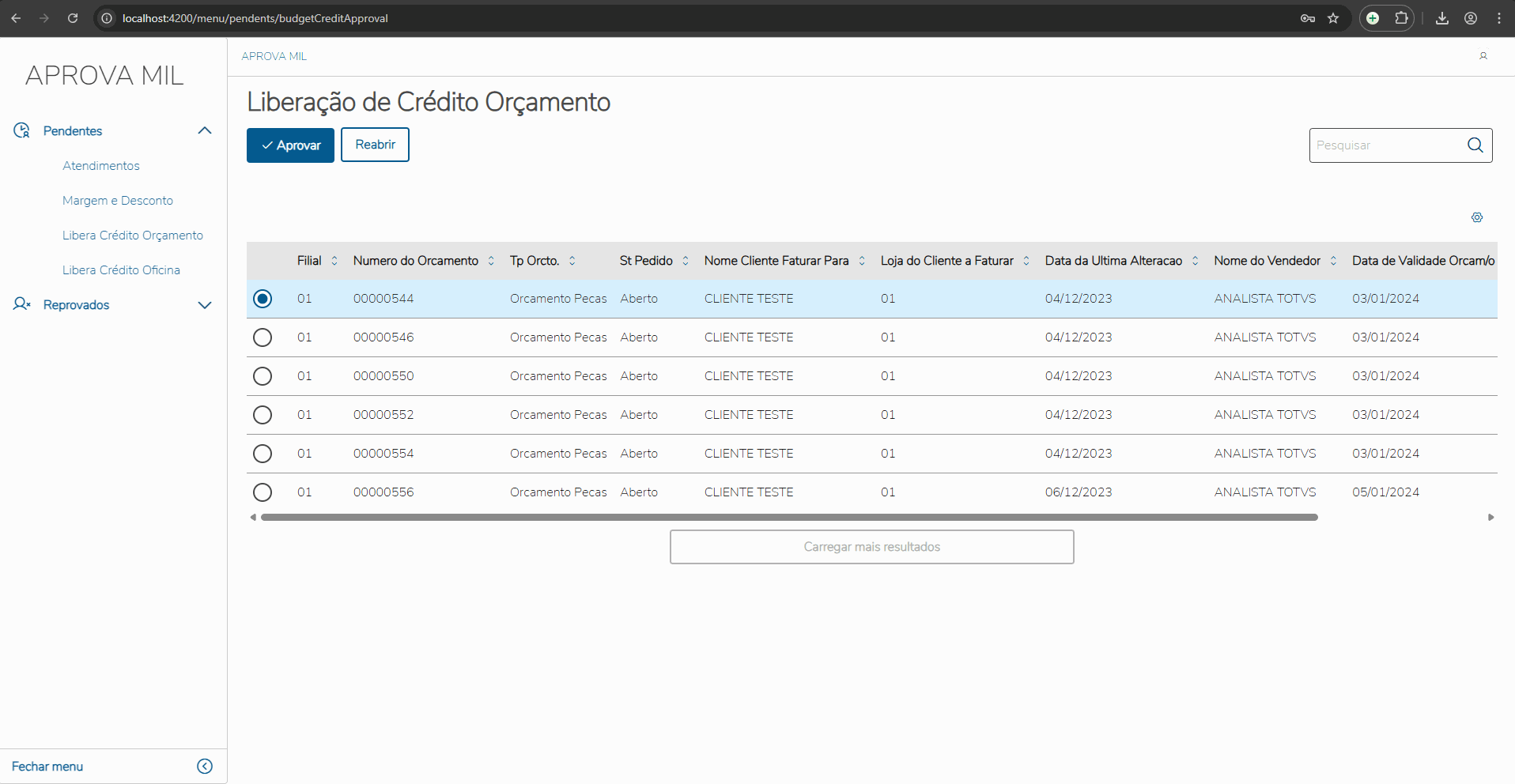Click the table horizontal scrollbar
The image size is (1515, 784).
tap(788, 518)
